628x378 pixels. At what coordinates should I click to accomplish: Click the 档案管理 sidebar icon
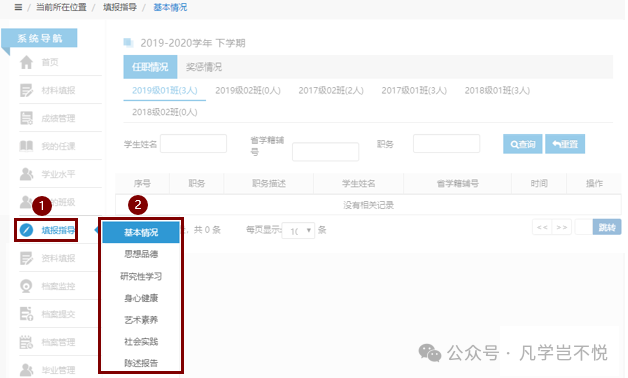[26, 342]
